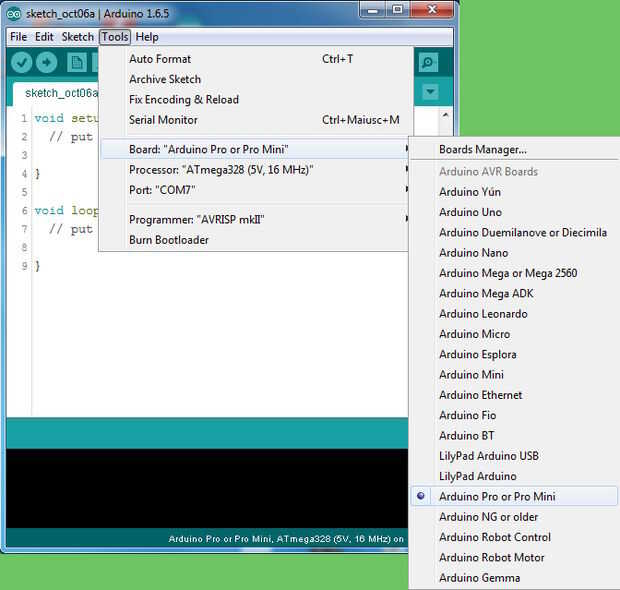Switch to sketch_oct06a tab
This screenshot has width=620, height=590.
click(56, 93)
